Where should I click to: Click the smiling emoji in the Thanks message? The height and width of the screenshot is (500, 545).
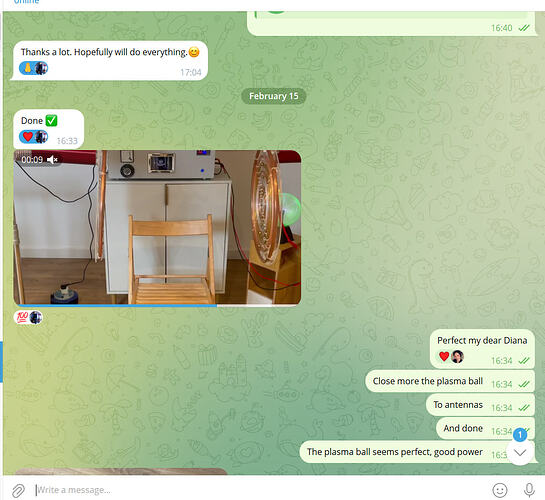coord(194,52)
